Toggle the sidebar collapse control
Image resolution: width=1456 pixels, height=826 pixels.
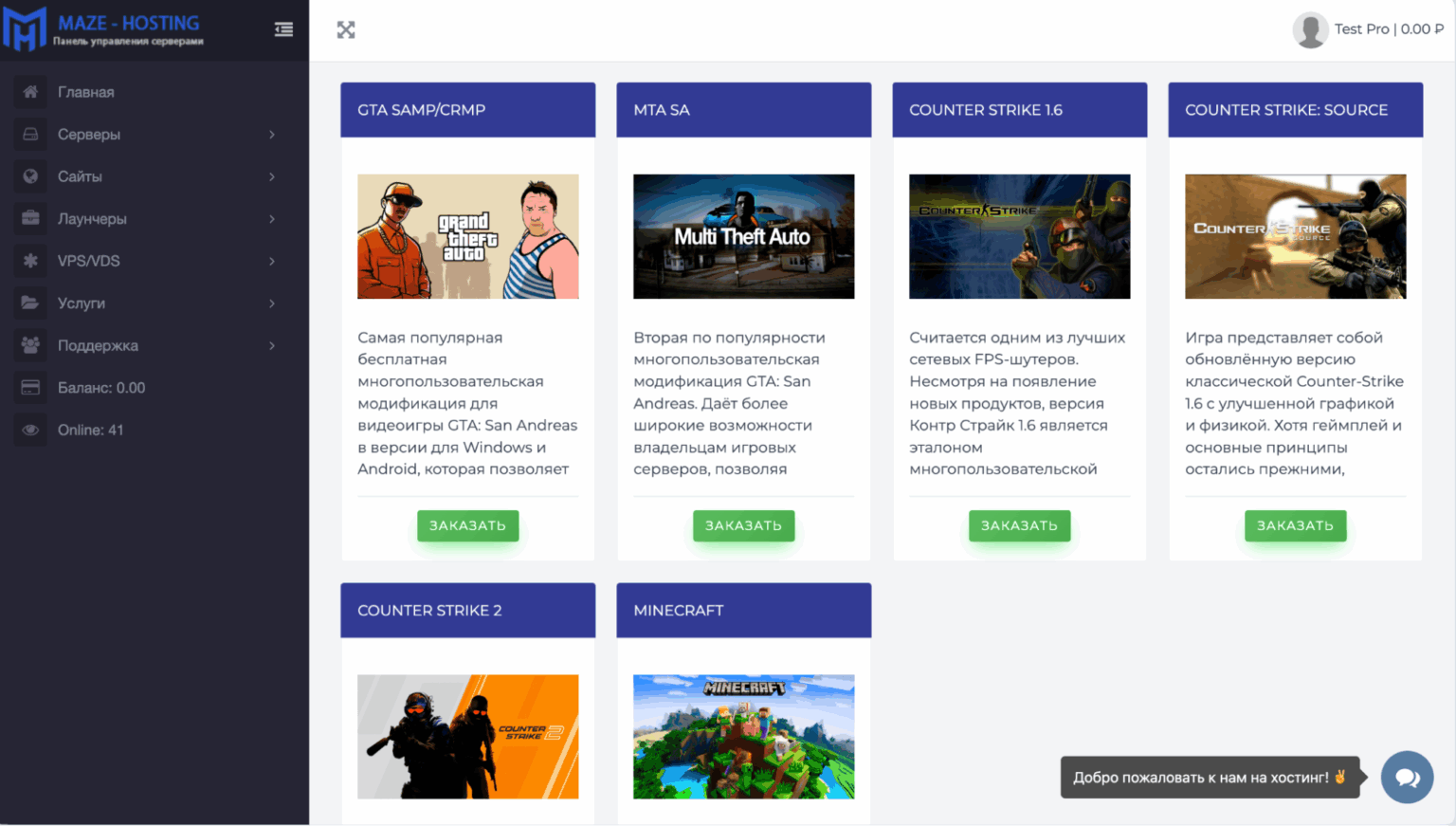point(282,29)
